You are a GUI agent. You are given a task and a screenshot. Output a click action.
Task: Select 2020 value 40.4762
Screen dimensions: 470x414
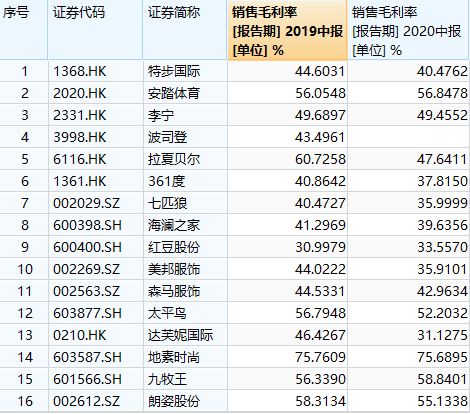point(442,71)
